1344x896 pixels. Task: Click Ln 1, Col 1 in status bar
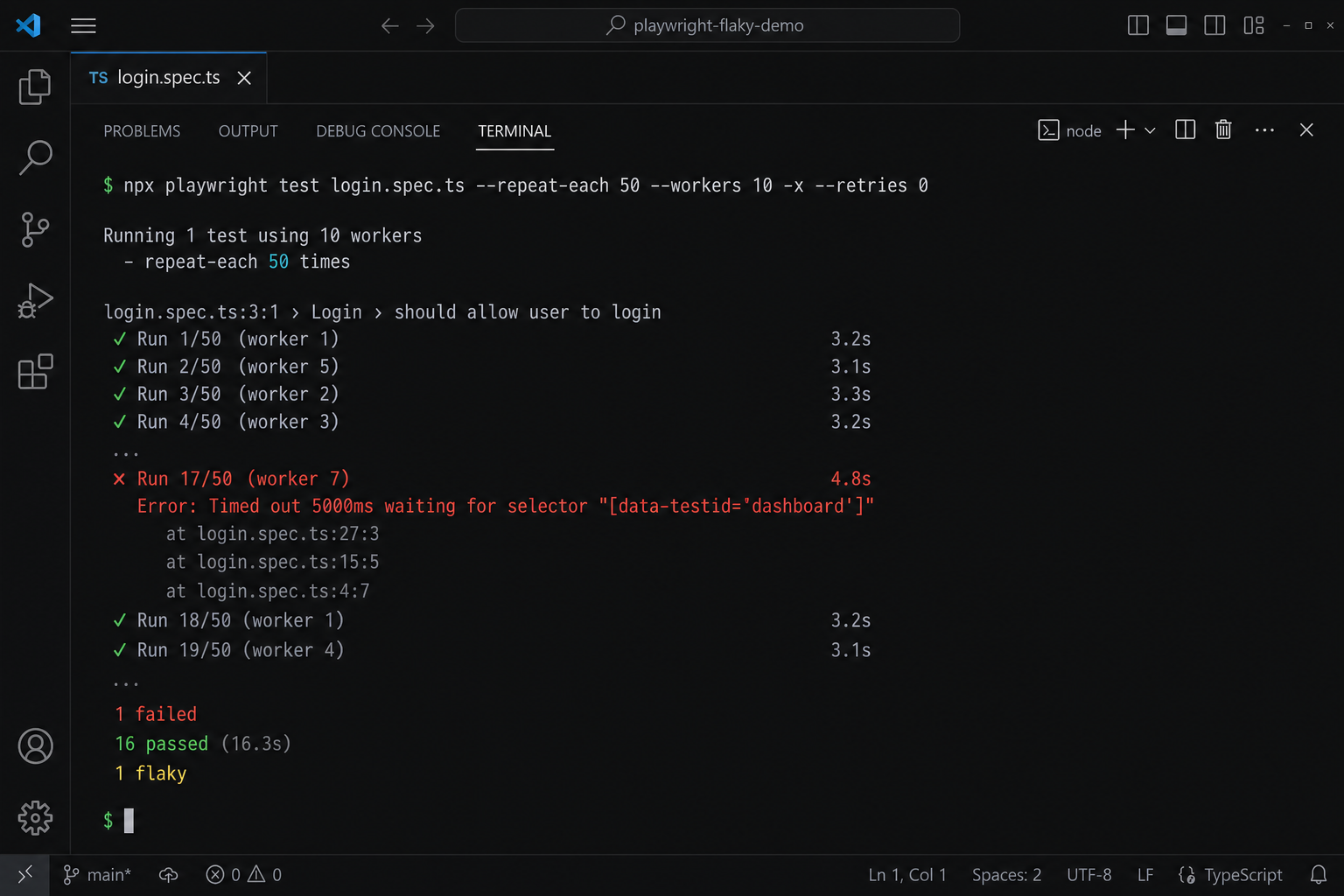[907, 875]
